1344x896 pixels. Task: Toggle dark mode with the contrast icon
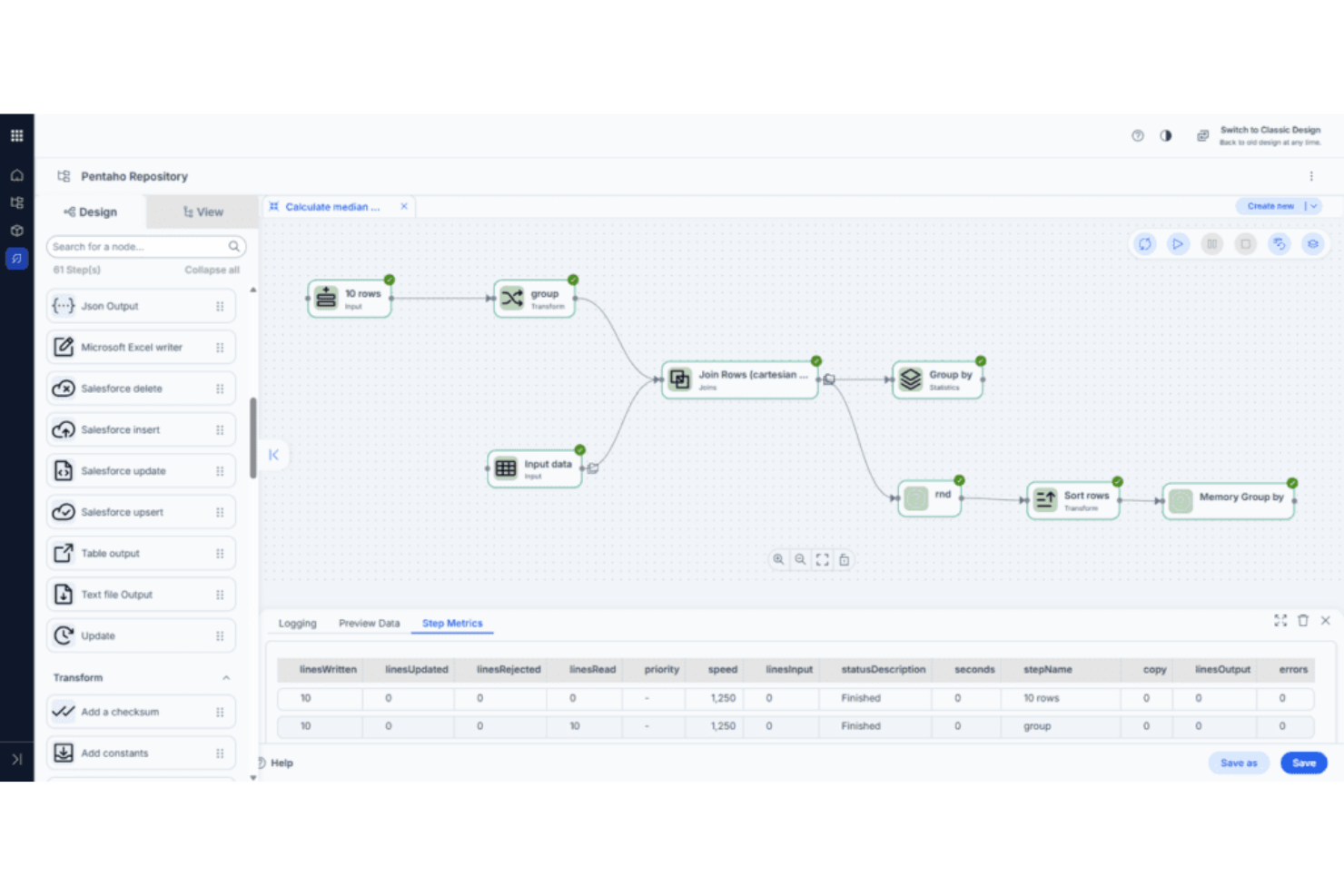click(1166, 134)
